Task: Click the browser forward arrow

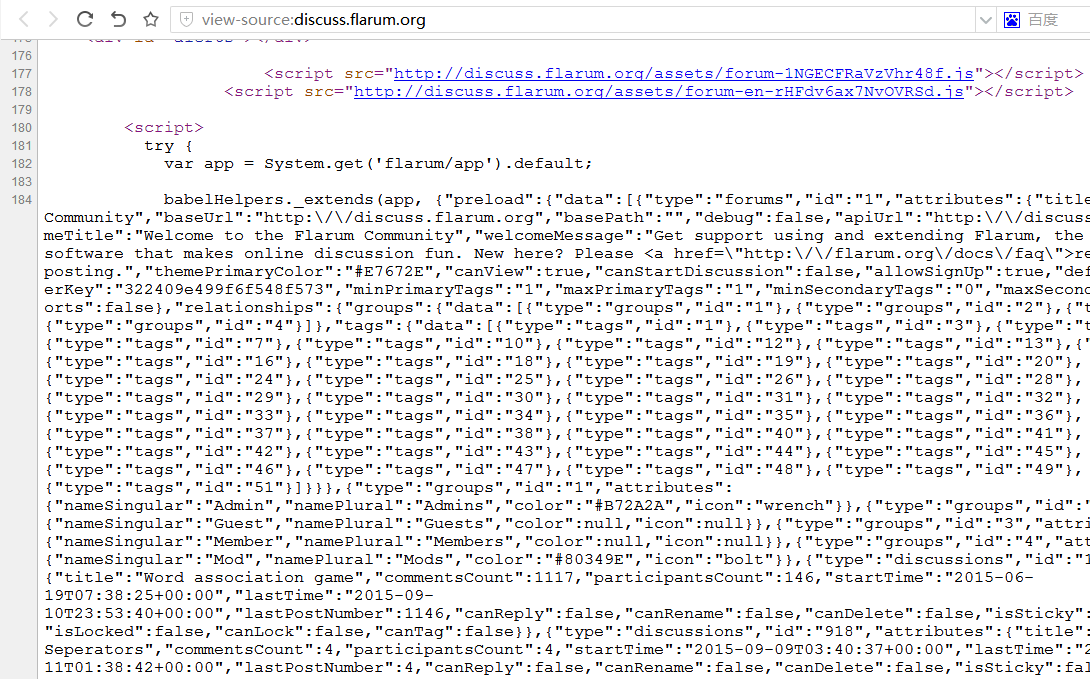Action: point(53,19)
